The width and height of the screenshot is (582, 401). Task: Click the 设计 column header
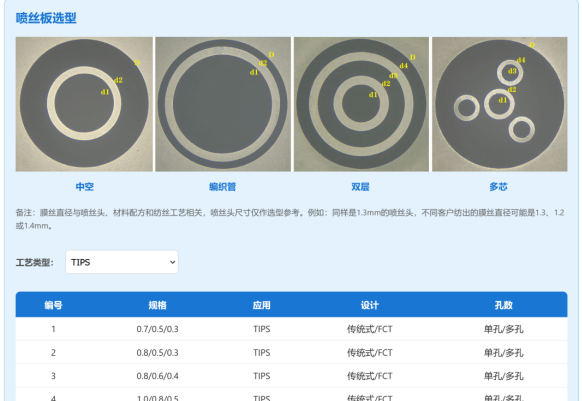pyautogui.click(x=370, y=305)
